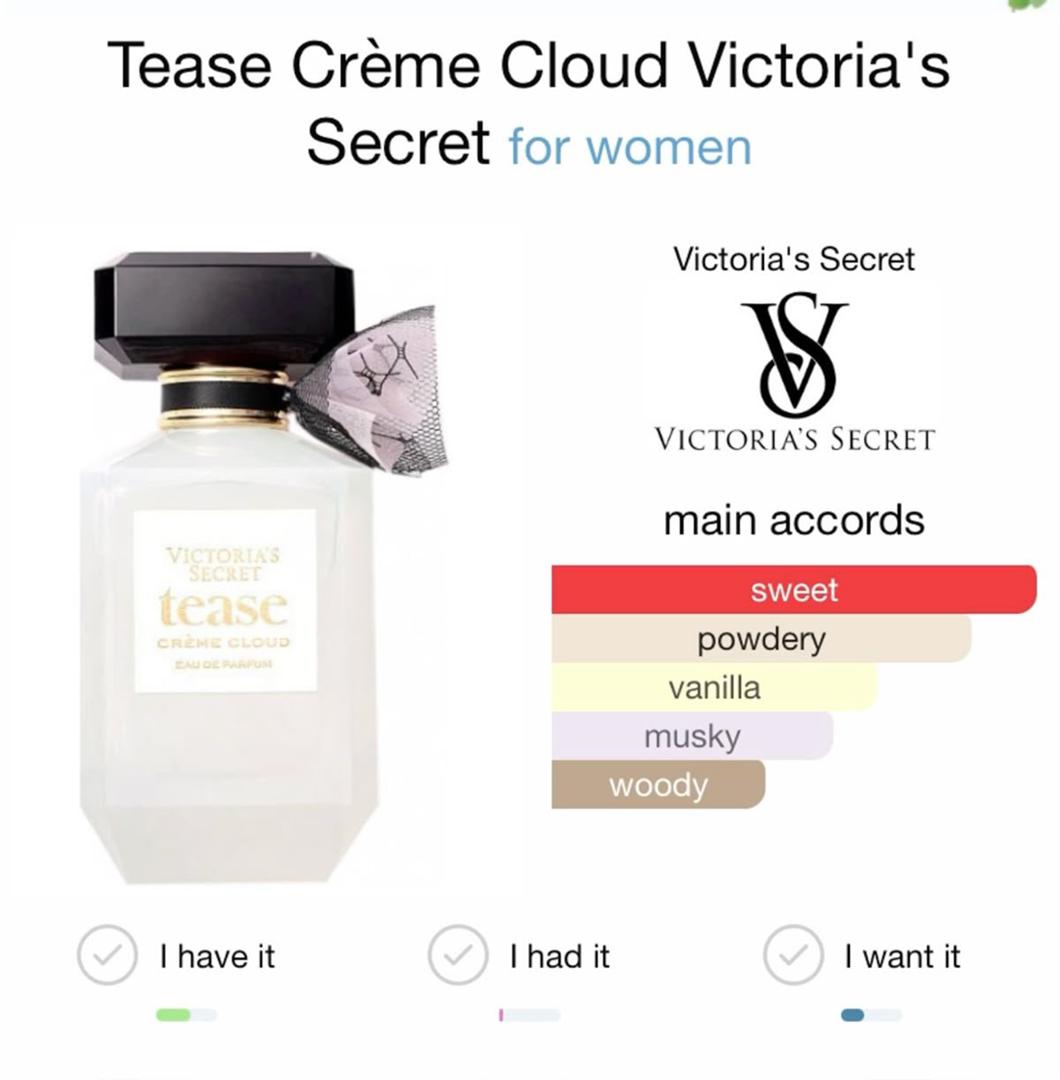The height and width of the screenshot is (1080, 1060).
Task: Click the "main accords" heading
Action: click(793, 520)
